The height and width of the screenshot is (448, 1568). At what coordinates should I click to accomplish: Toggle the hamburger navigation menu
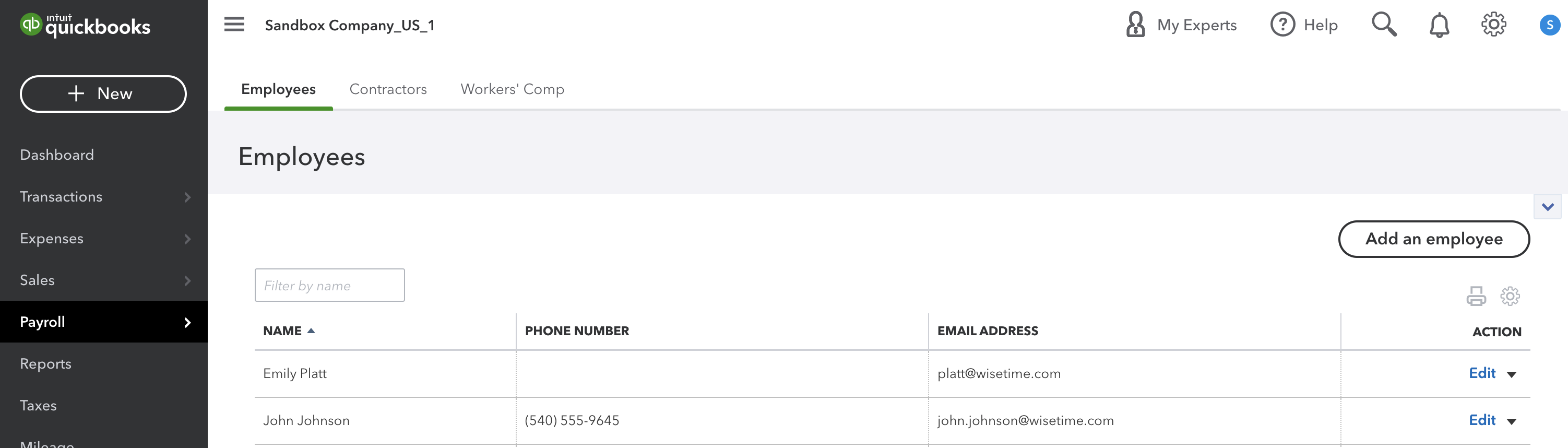(x=234, y=25)
